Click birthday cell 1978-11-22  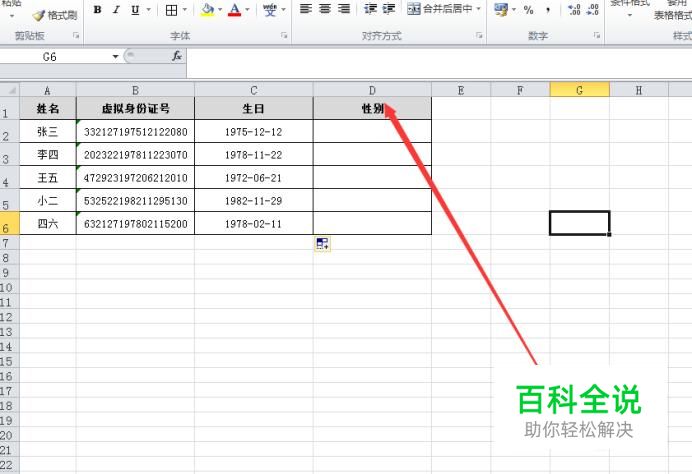tap(254, 155)
